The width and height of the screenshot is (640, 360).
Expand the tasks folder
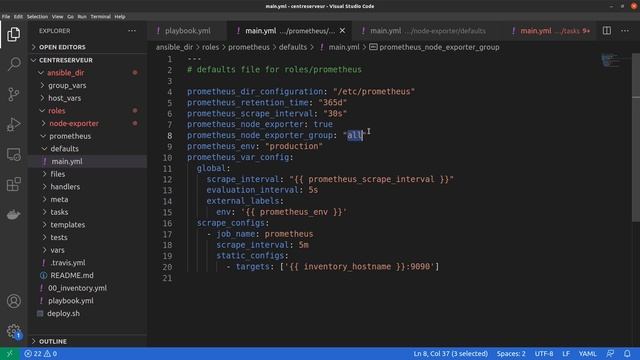[x=59, y=212]
